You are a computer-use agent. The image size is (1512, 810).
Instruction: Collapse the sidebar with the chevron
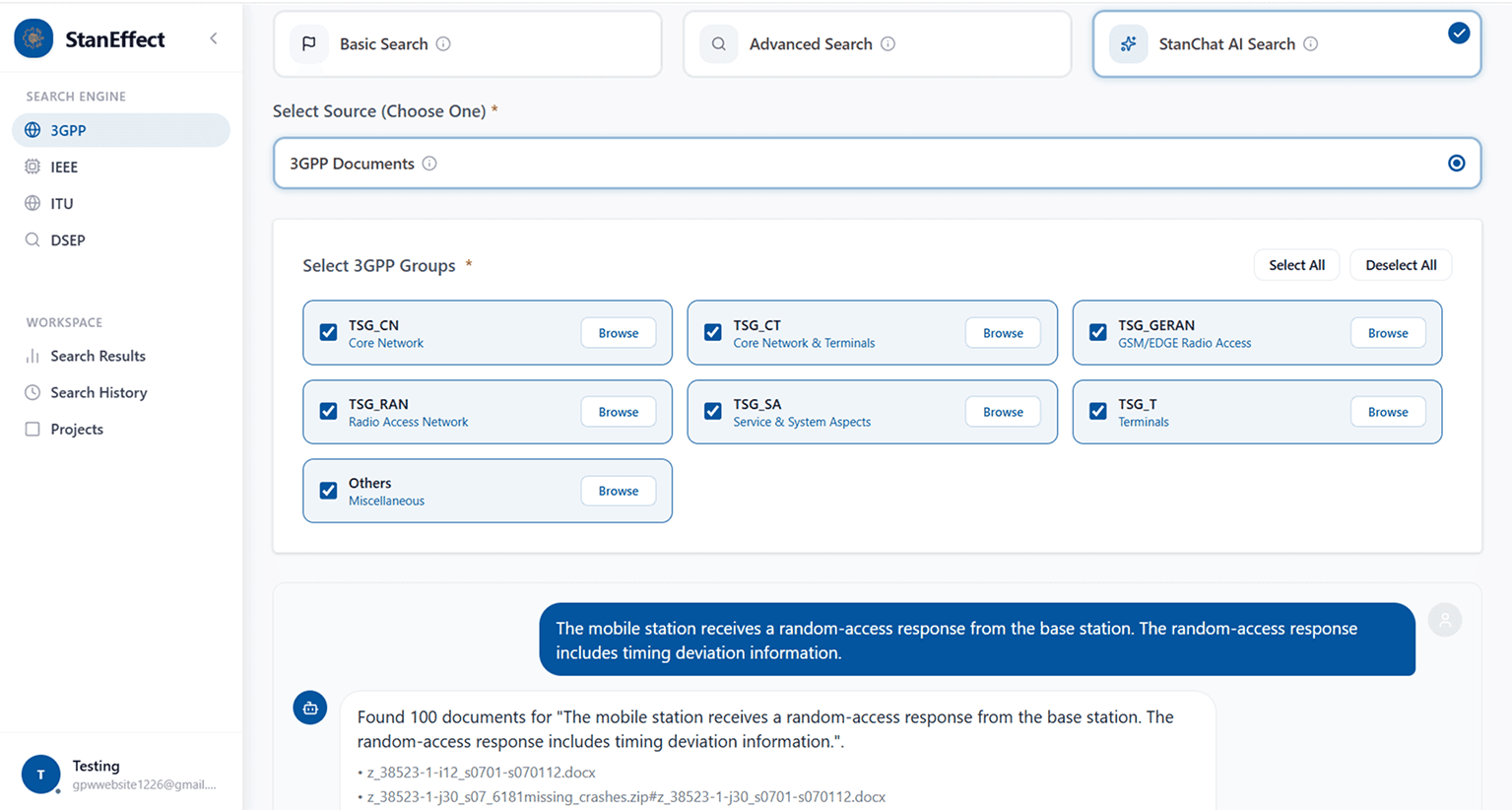tap(214, 38)
